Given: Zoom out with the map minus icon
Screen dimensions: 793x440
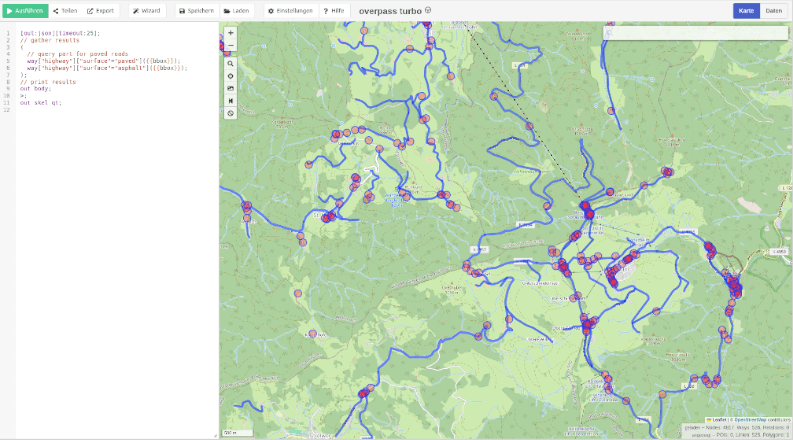Looking at the screenshot, I should point(231,45).
